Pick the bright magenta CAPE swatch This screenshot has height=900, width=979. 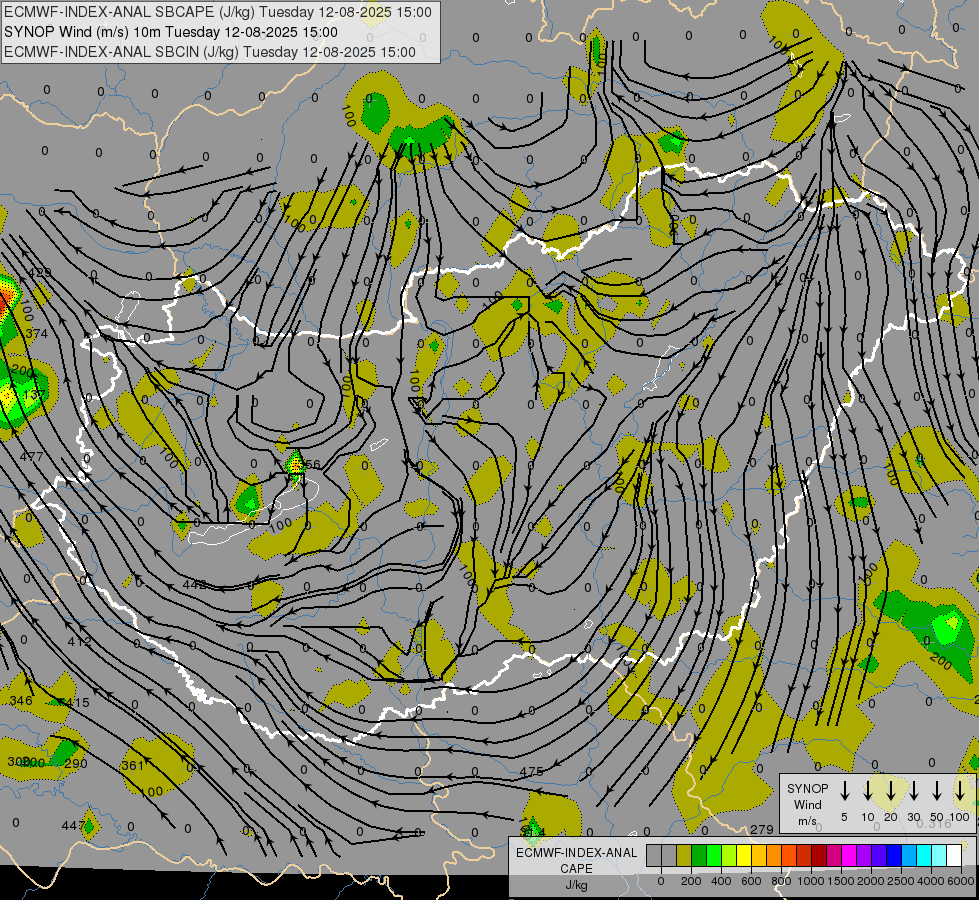849,855
